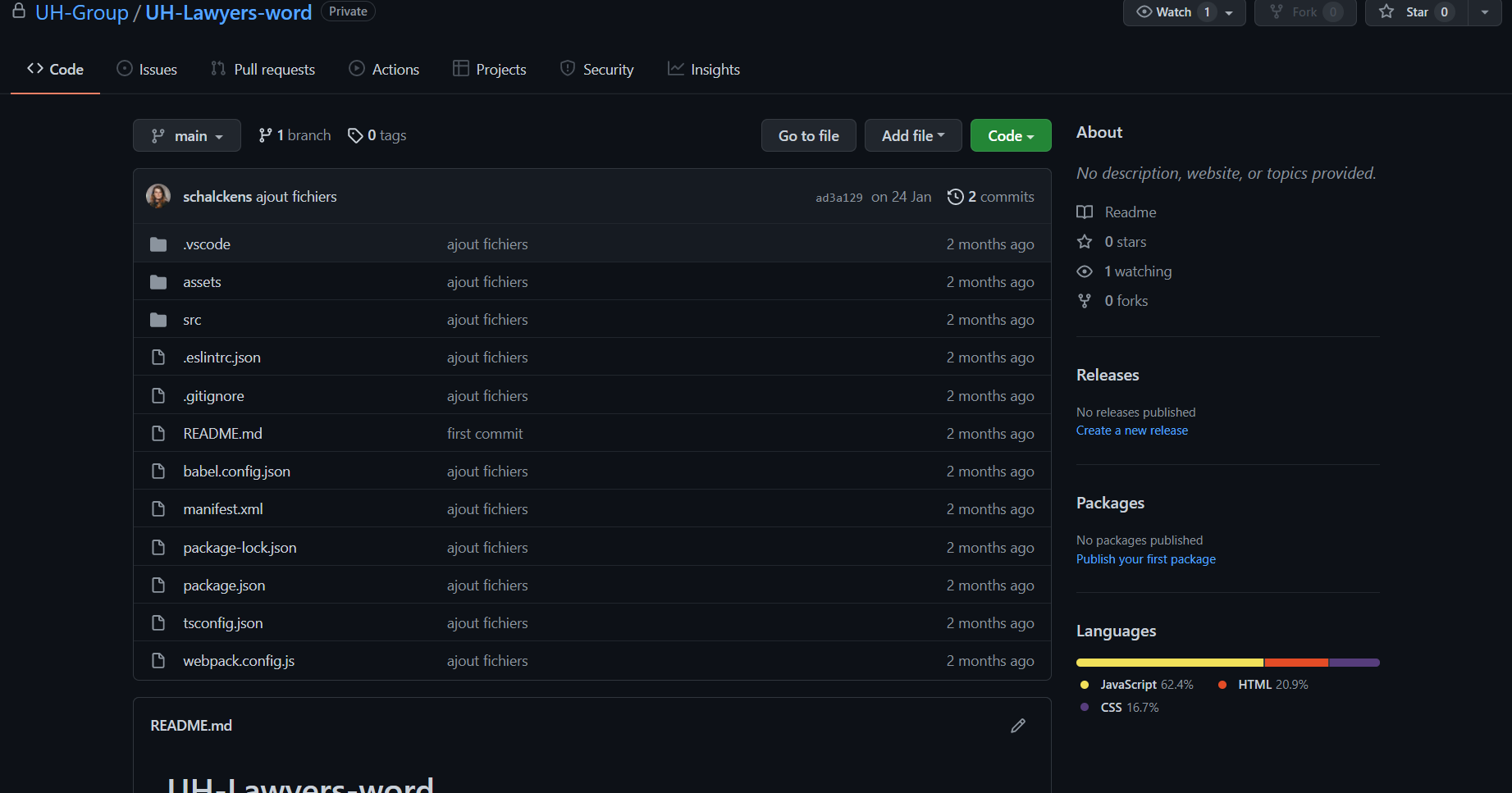The image size is (1512, 793).
Task: View the 1 branch link
Action: [x=295, y=135]
